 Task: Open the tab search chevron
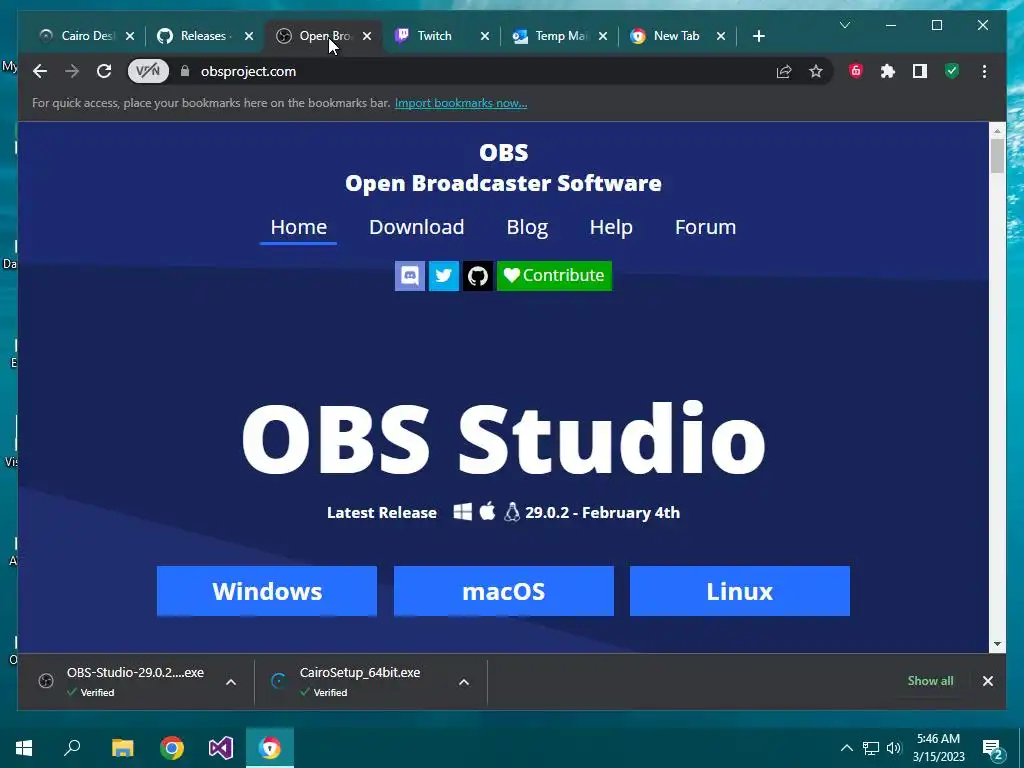coord(844,25)
